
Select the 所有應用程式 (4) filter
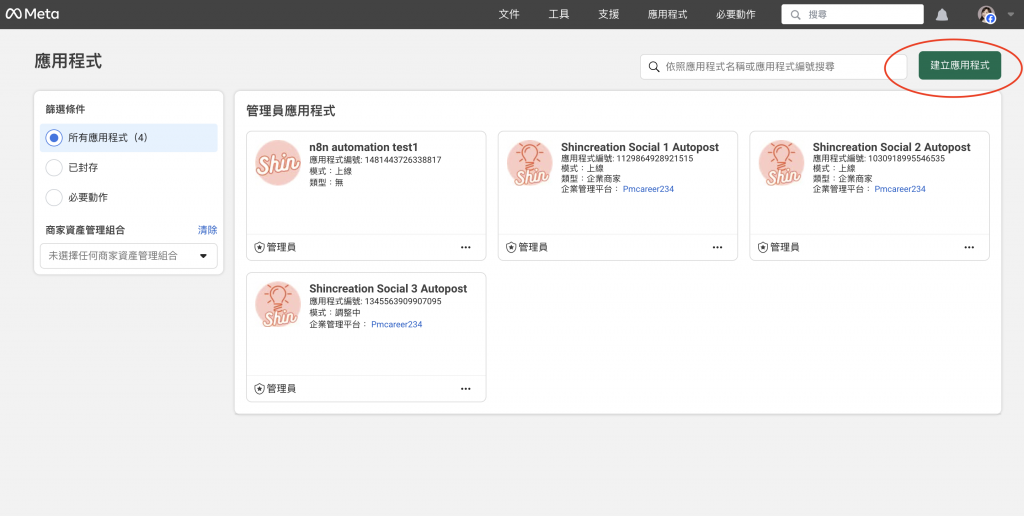point(129,138)
